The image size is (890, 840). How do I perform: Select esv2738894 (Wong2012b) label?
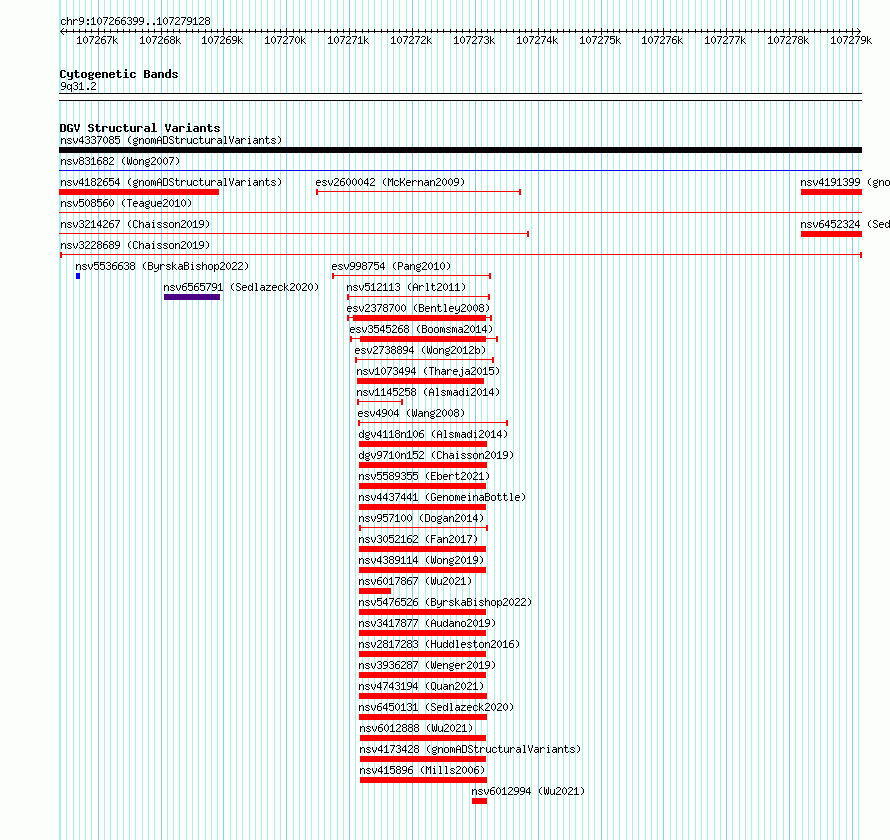[x=421, y=350]
